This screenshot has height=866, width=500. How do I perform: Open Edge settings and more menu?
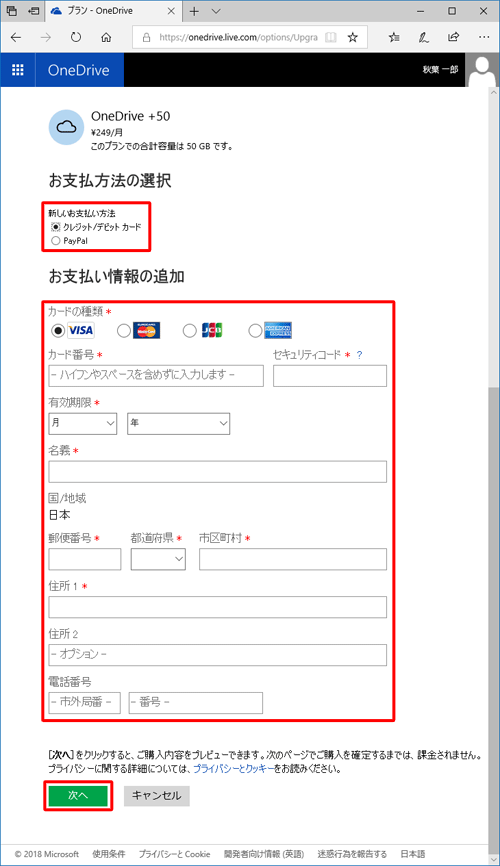point(484,37)
